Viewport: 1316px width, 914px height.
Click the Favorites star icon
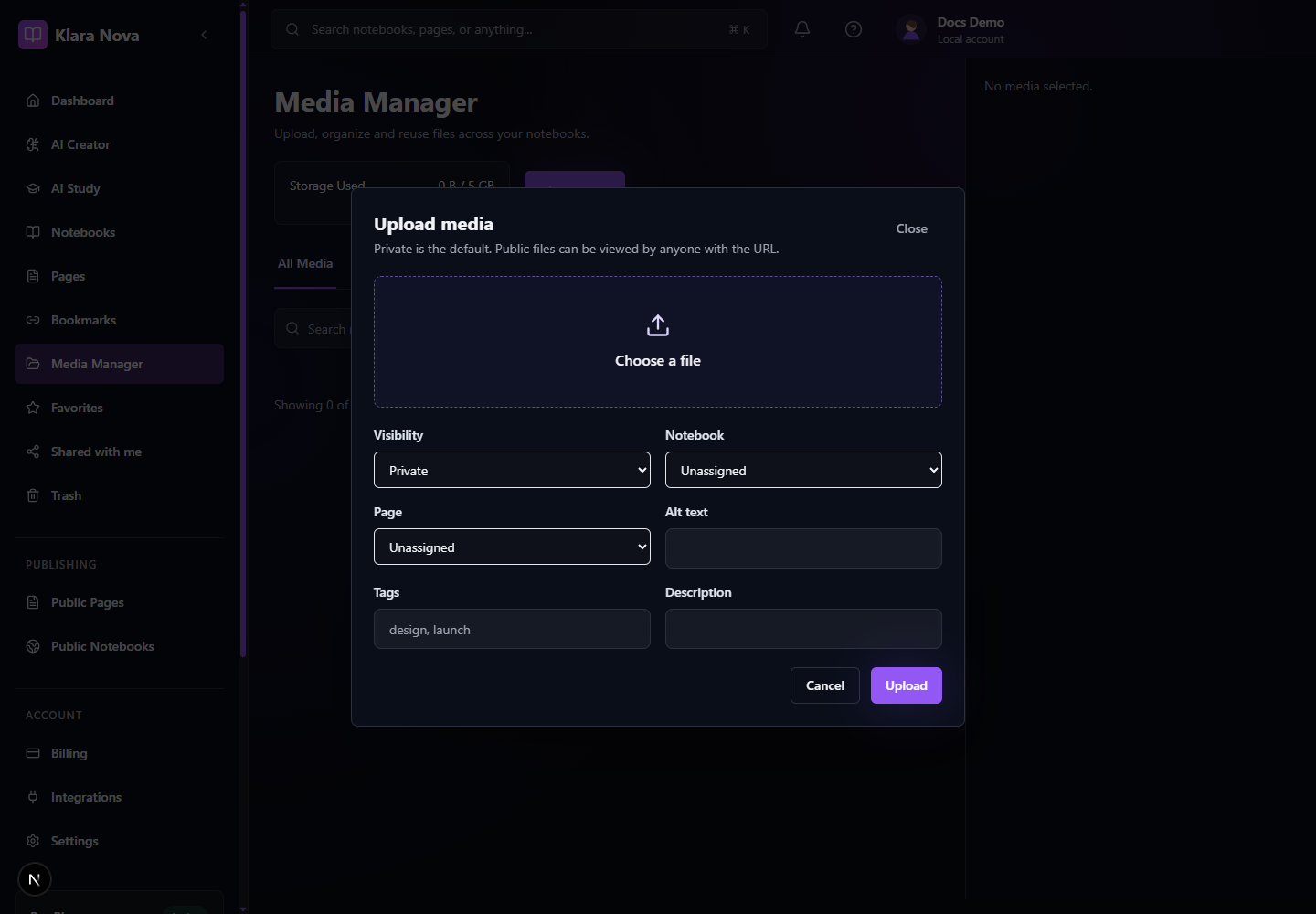[x=33, y=408]
